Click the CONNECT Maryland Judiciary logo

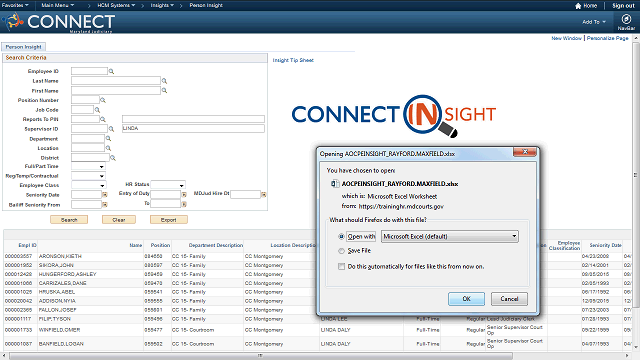point(58,22)
